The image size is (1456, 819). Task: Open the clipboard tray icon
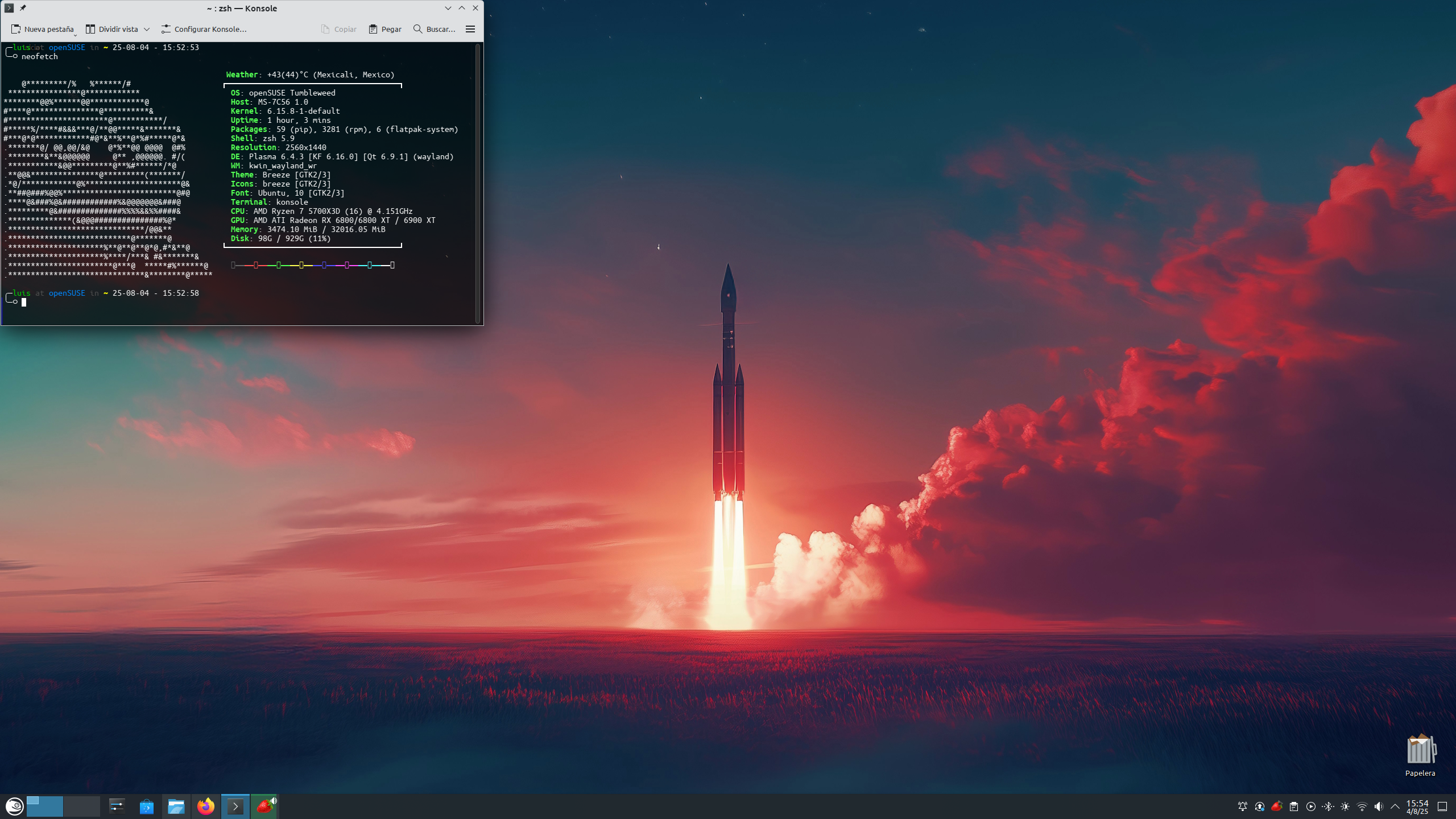(x=1294, y=806)
